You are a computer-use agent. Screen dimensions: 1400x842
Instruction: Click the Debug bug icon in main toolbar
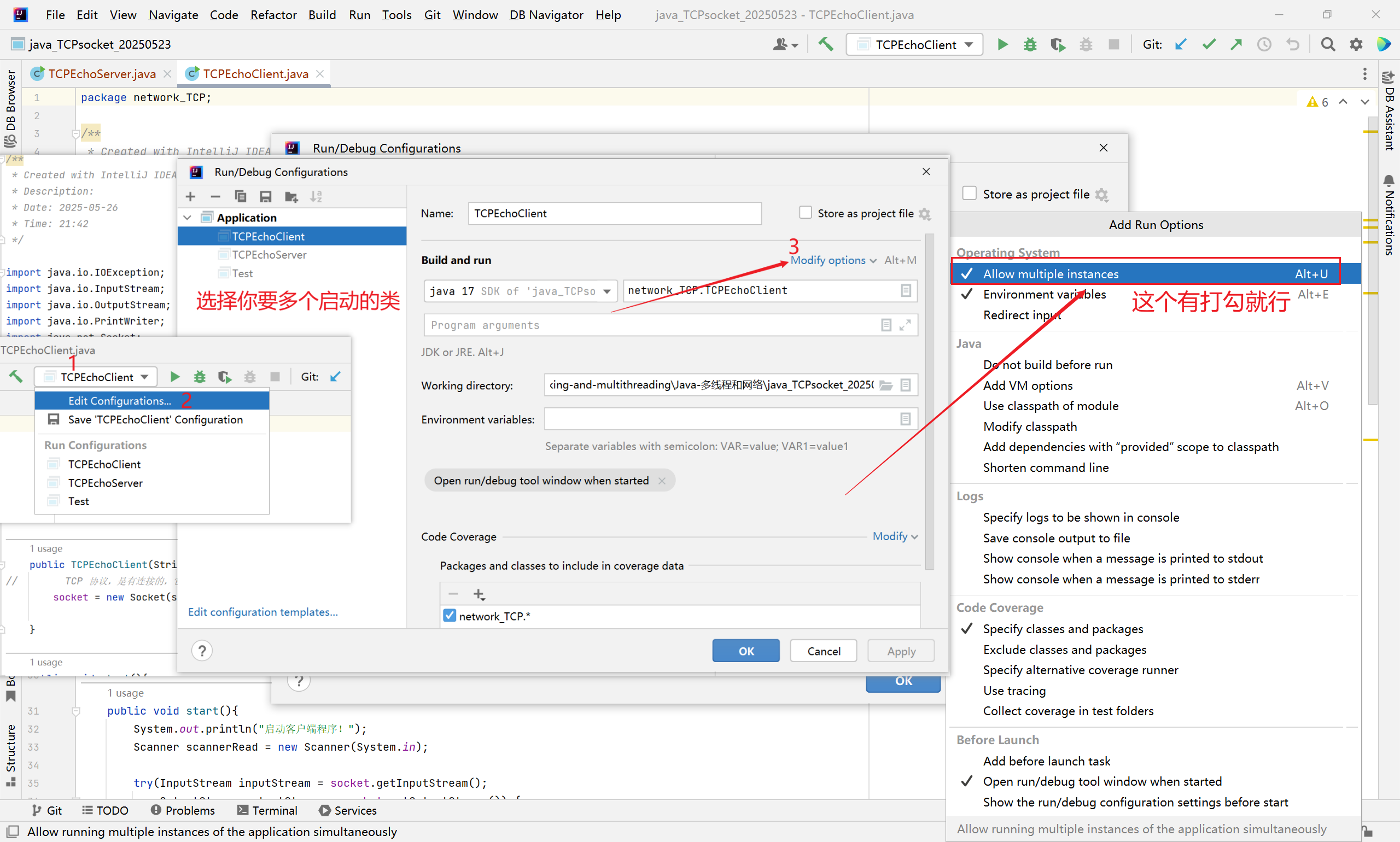click(x=1029, y=44)
